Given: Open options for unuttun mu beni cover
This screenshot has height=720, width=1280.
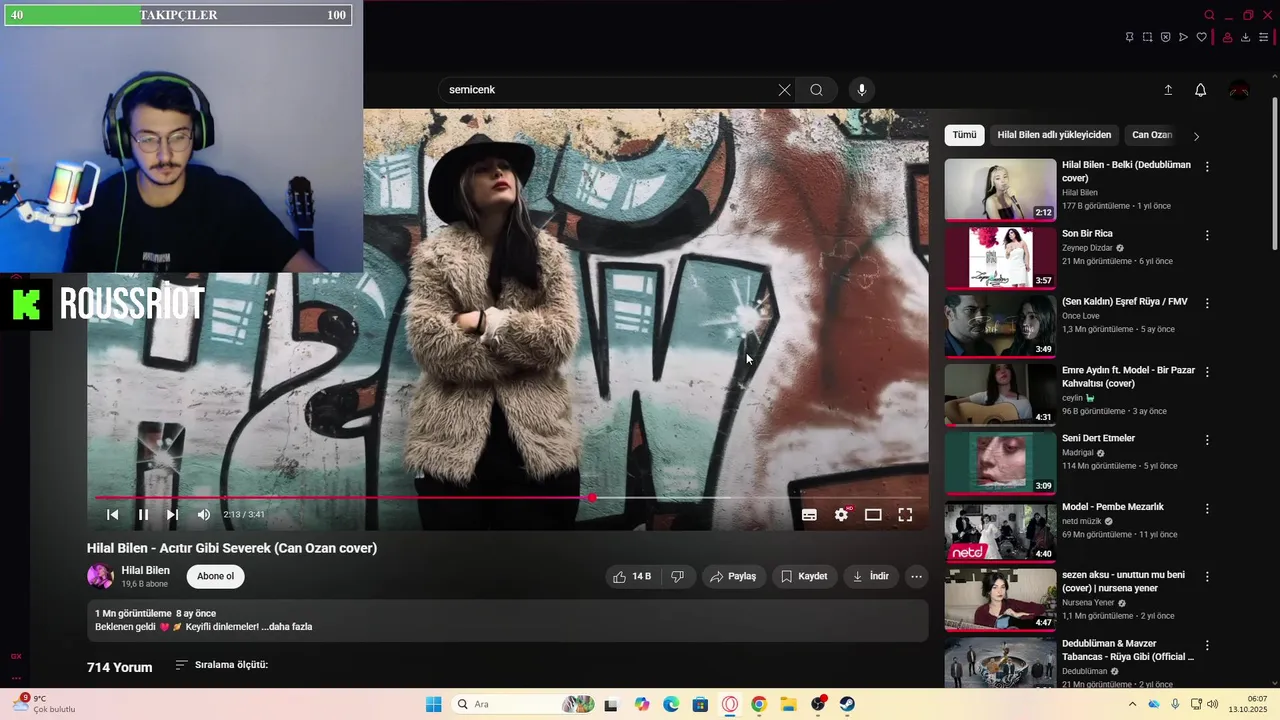Looking at the screenshot, I should click(x=1207, y=577).
